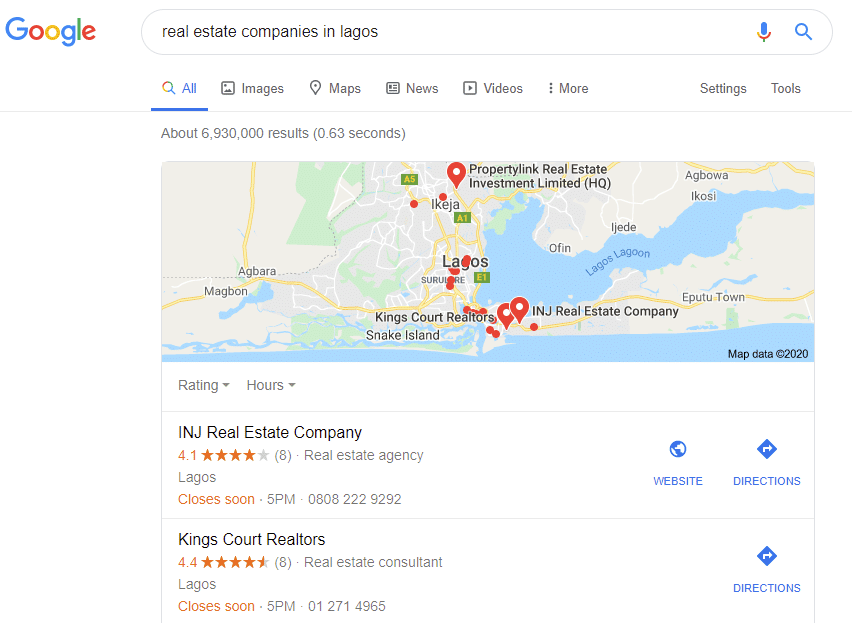Viewport: 852px width, 623px height.
Task: Open the News results tab
Action: point(412,88)
